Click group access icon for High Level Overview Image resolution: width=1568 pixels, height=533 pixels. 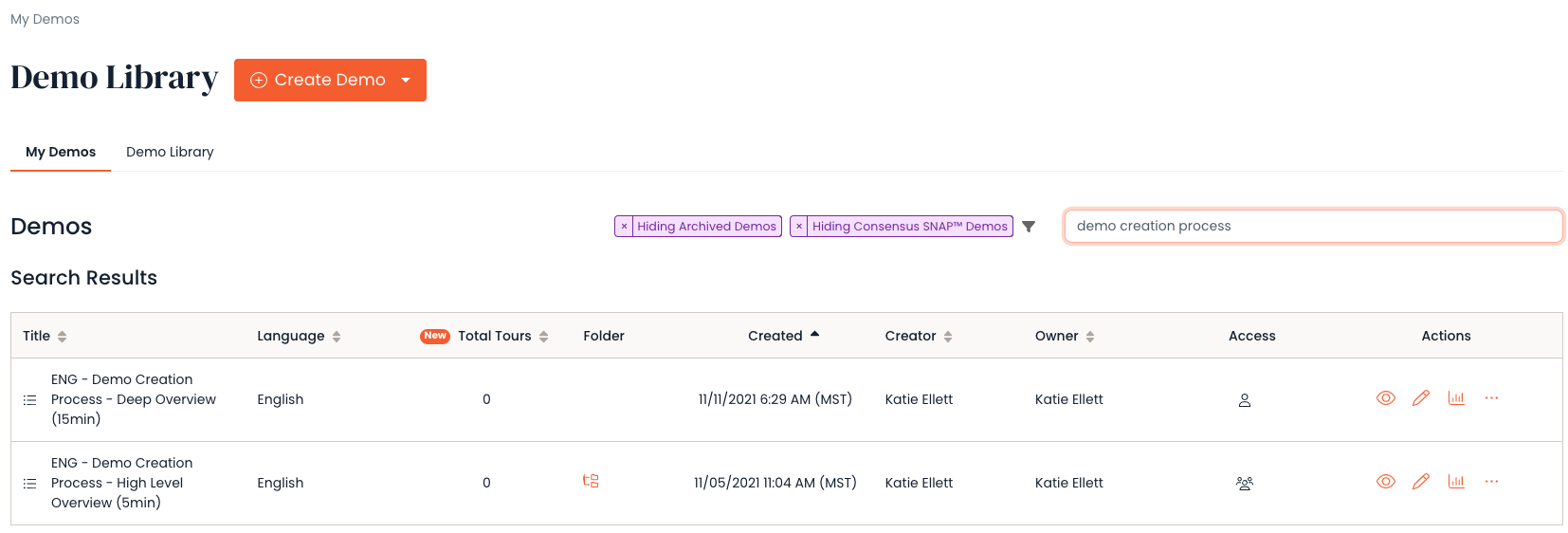(1245, 484)
